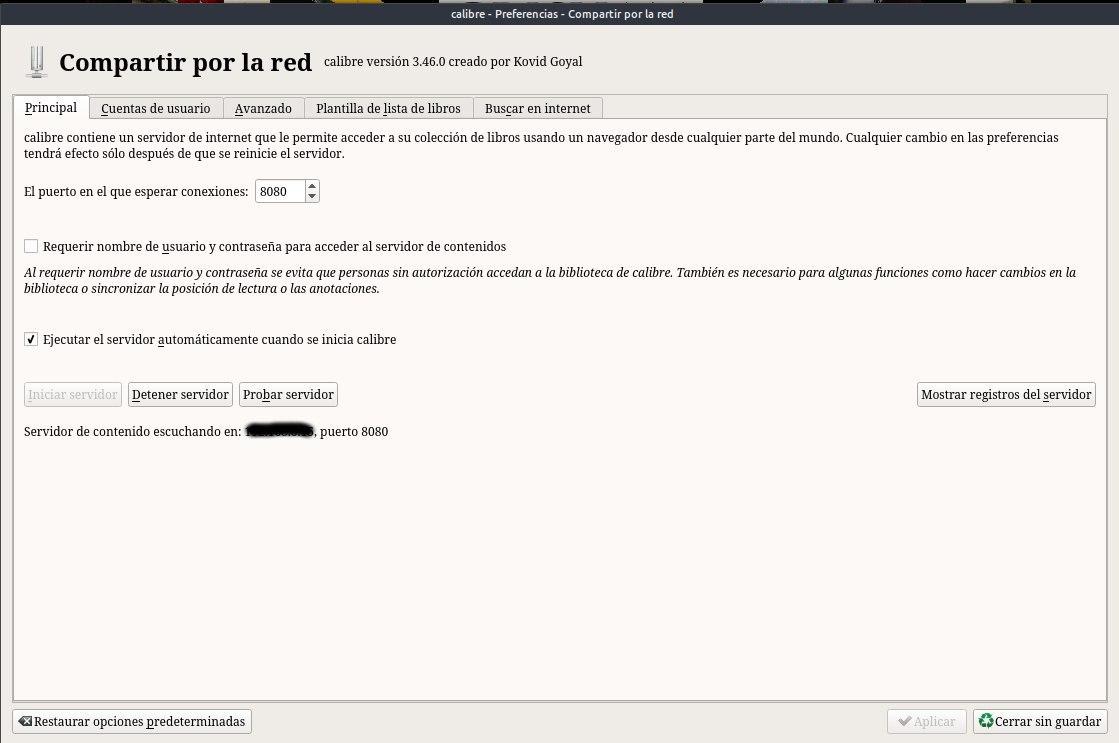Open the Avanzado tab
1119x743 pixels.
(x=263, y=108)
